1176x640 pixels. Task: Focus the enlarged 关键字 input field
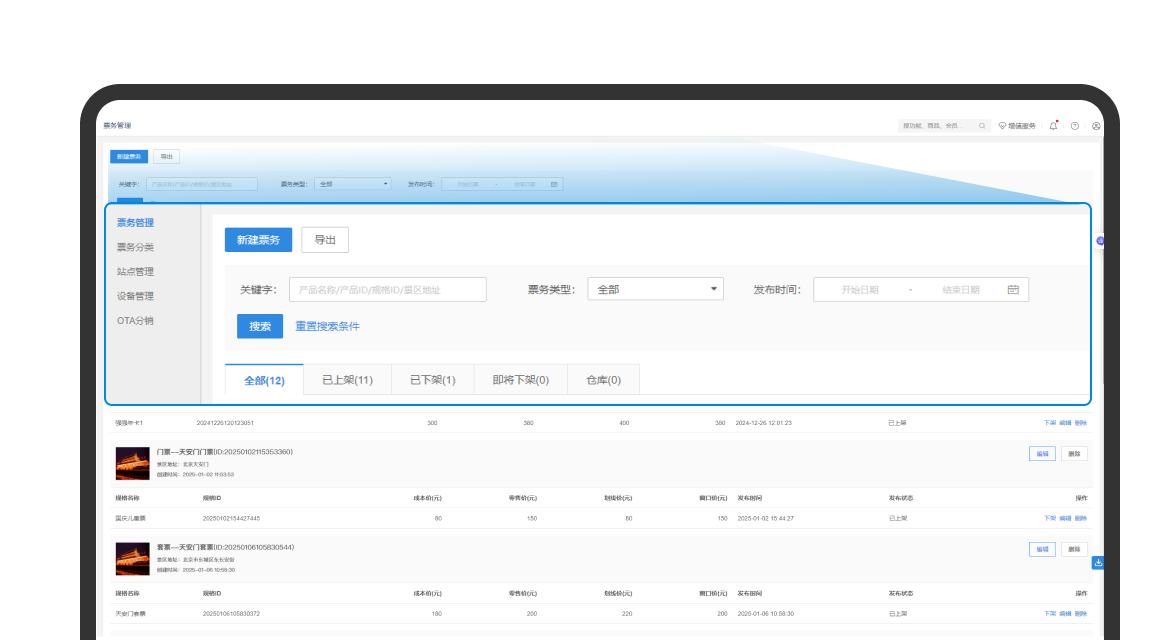pyautogui.click(x=388, y=290)
